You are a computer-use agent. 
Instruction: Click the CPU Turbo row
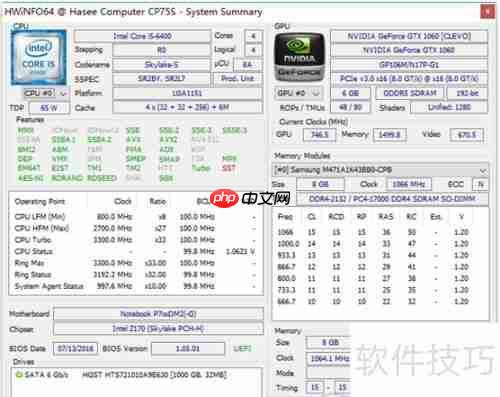point(135,240)
